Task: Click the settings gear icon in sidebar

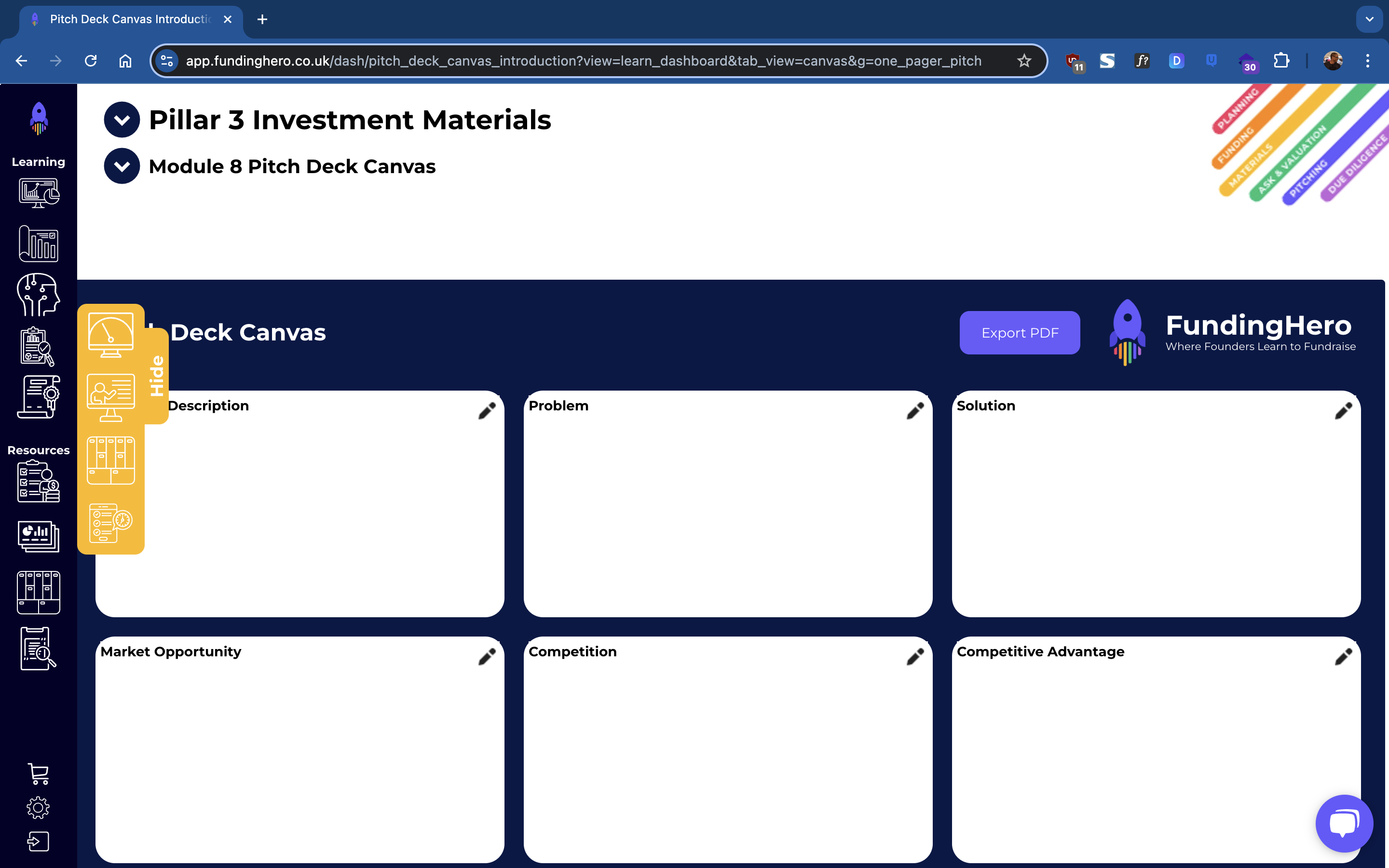Action: 38,808
